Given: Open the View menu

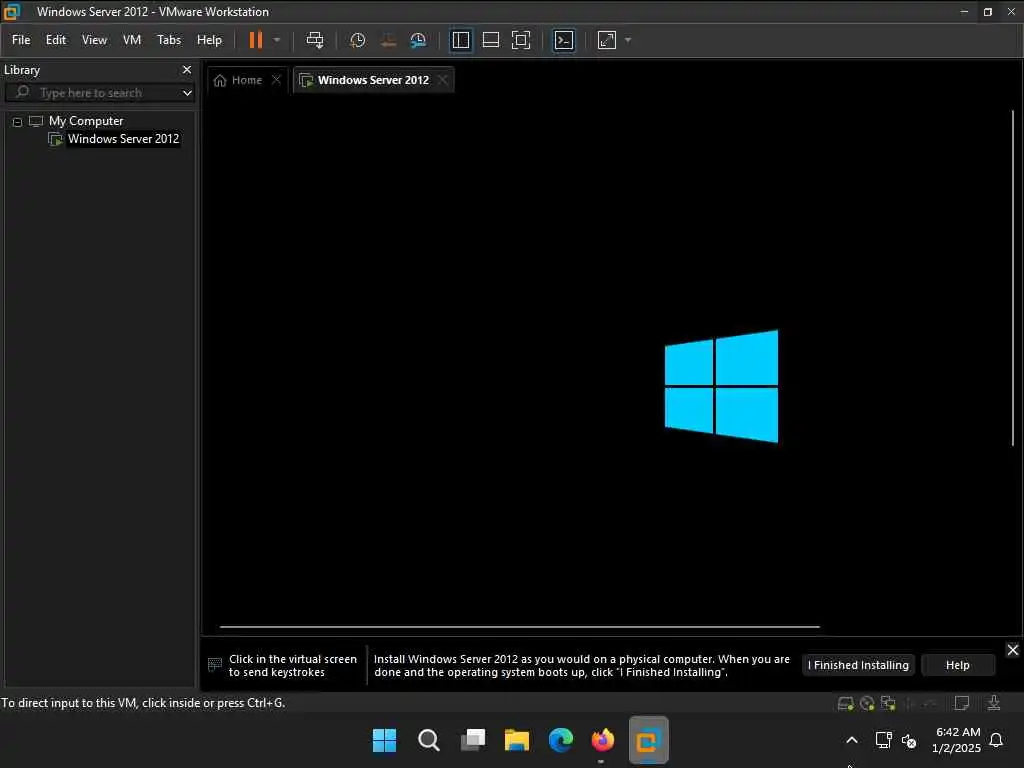Looking at the screenshot, I should click(x=94, y=40).
